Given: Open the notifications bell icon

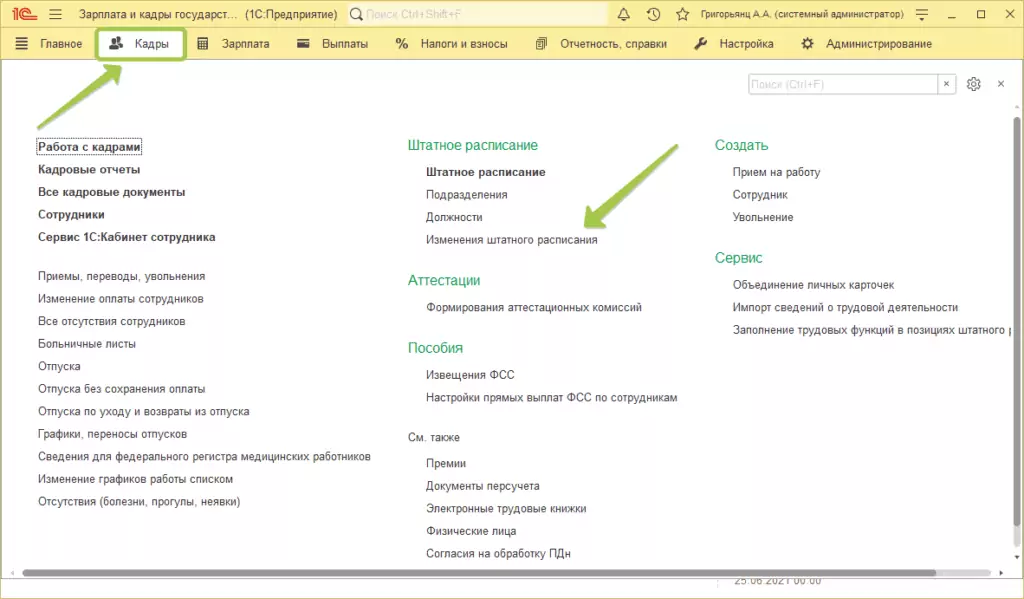Looking at the screenshot, I should pyautogui.click(x=624, y=15).
